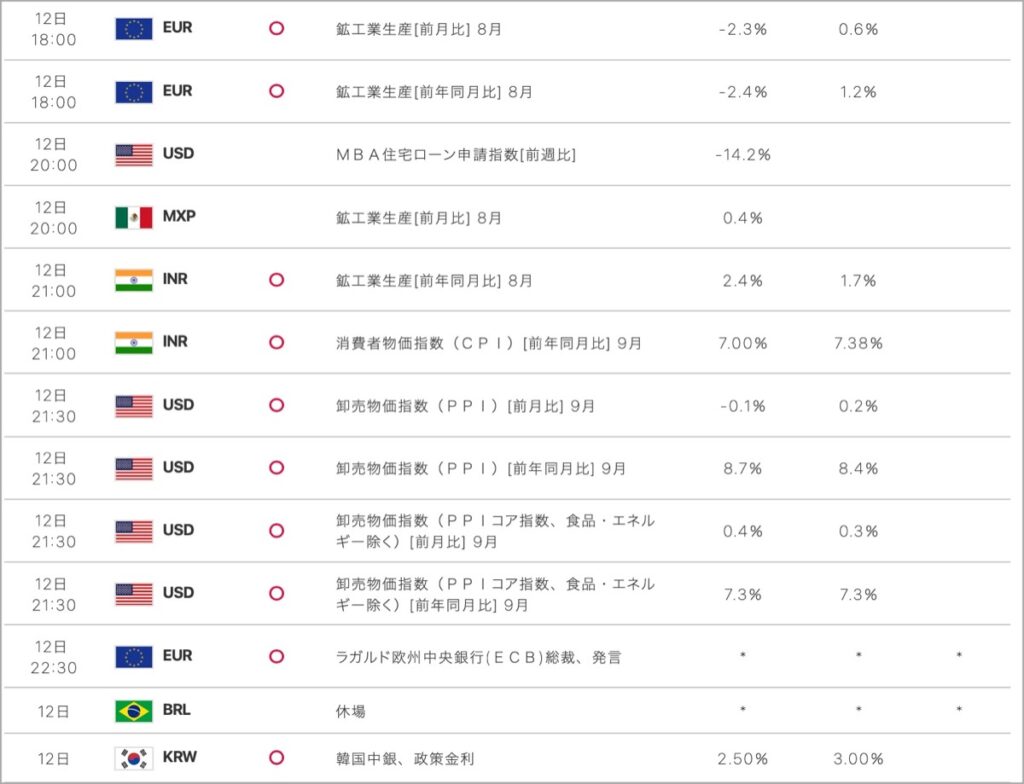Screen dimensions: 1024x784
Task: Open the 消費者物価指数(CPI) 9月 event
Action: 489,343
